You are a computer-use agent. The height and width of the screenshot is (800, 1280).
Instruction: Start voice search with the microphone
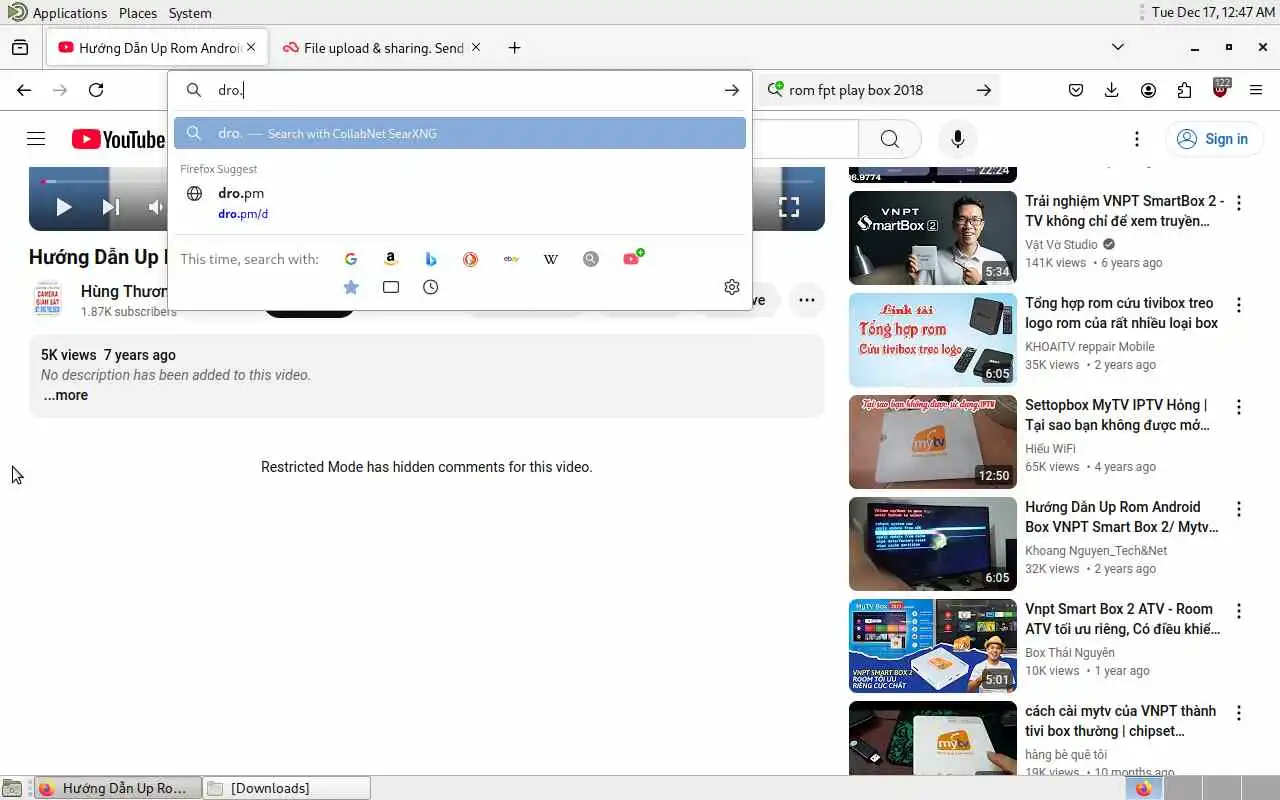[958, 139]
